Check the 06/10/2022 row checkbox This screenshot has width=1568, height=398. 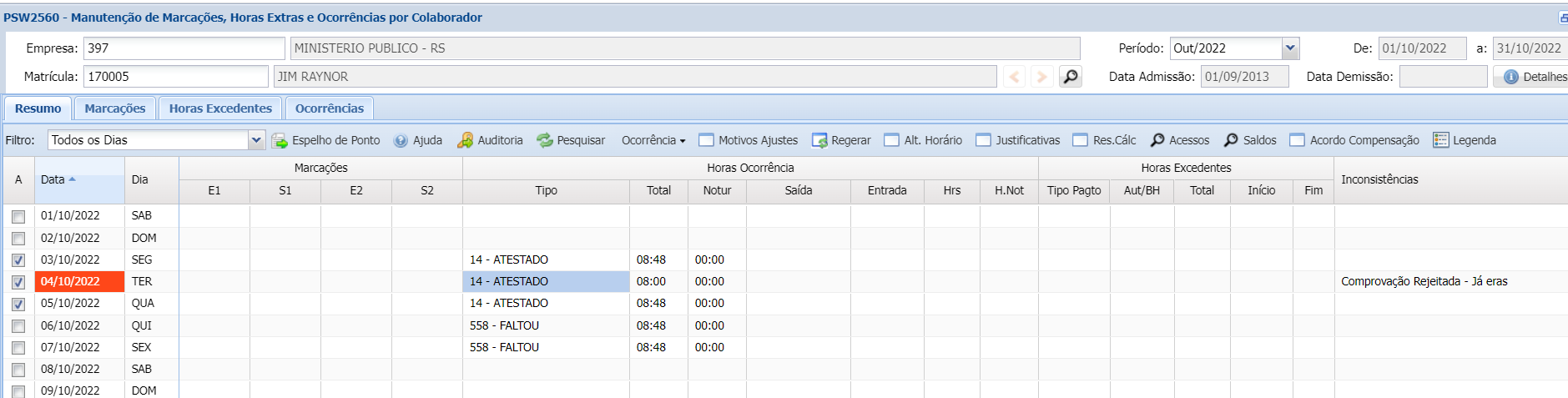(18, 326)
